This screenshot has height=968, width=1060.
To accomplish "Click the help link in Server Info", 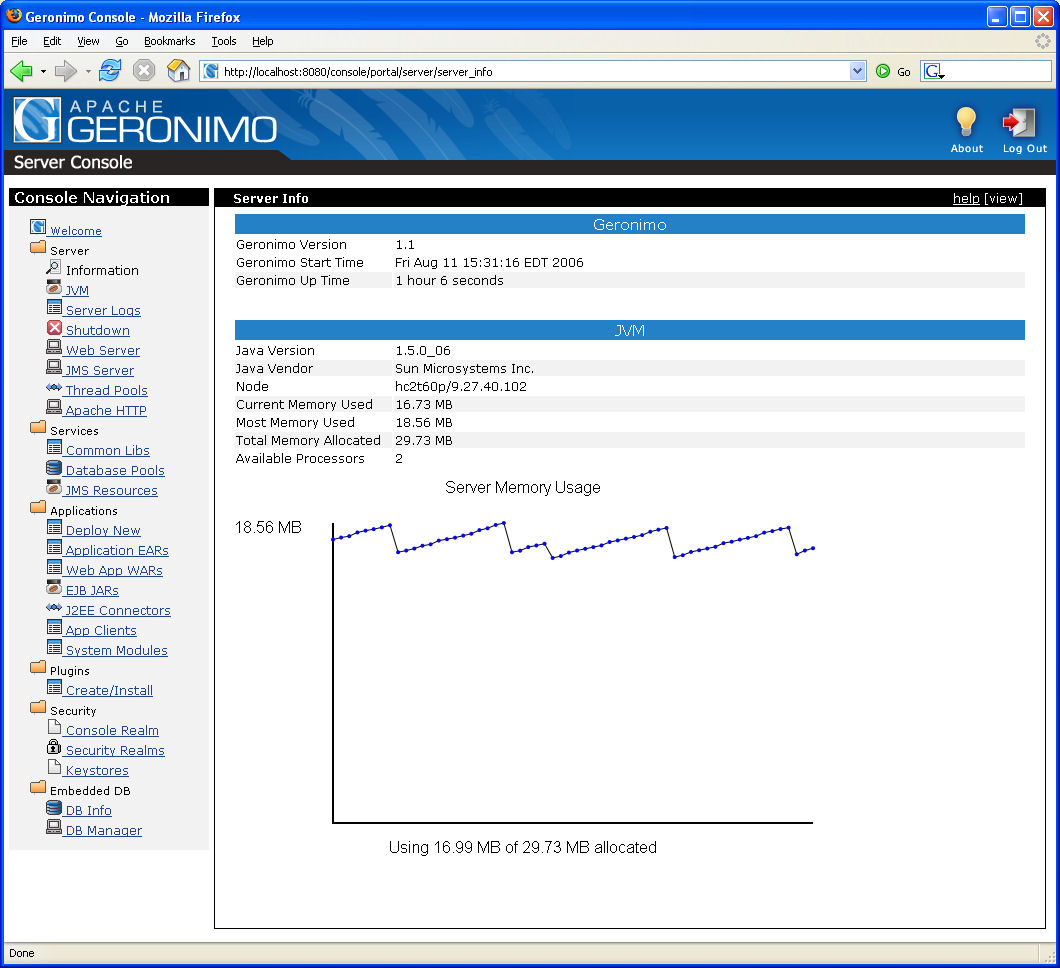I will coord(966,198).
